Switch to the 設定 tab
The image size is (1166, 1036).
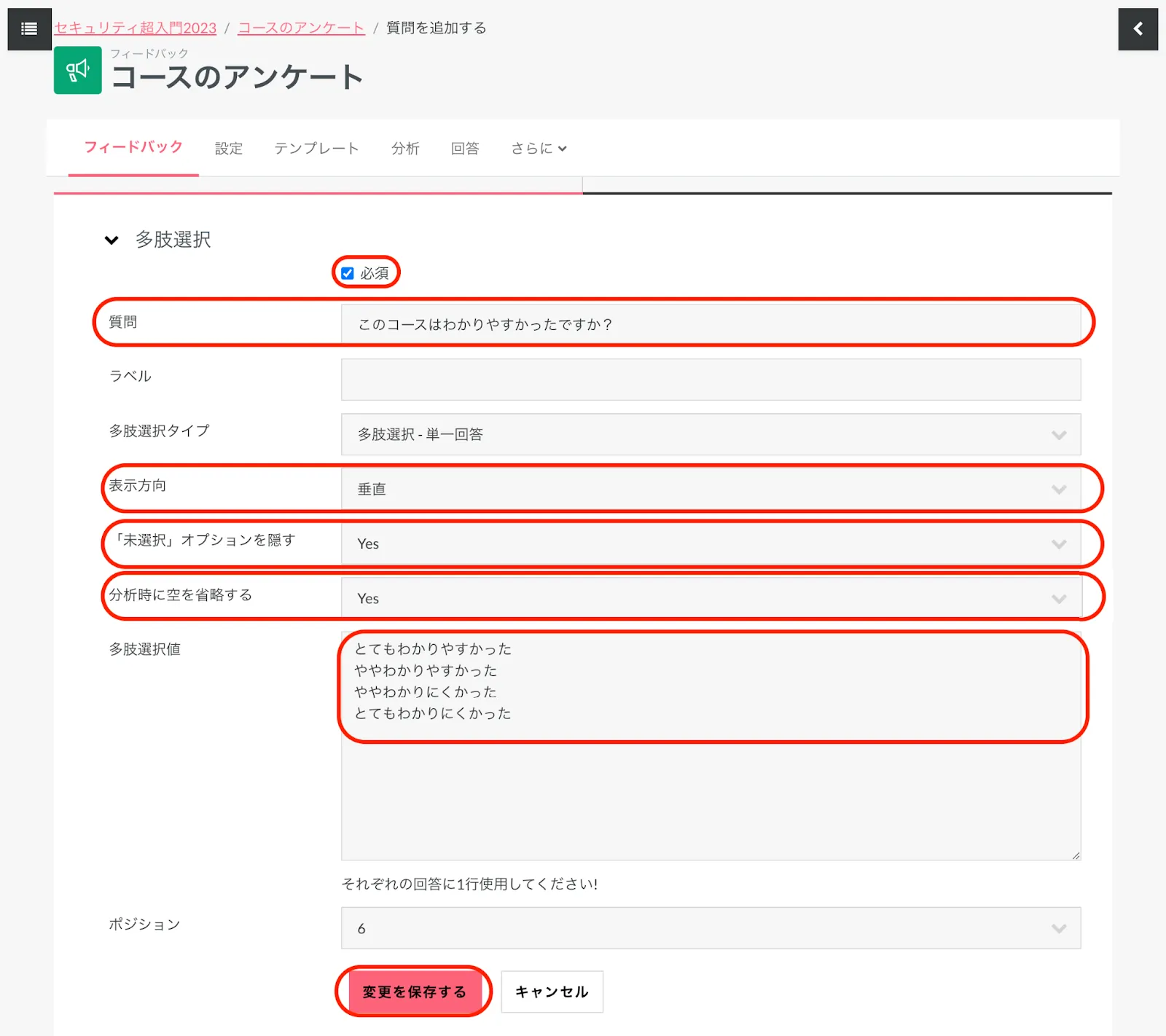(228, 149)
